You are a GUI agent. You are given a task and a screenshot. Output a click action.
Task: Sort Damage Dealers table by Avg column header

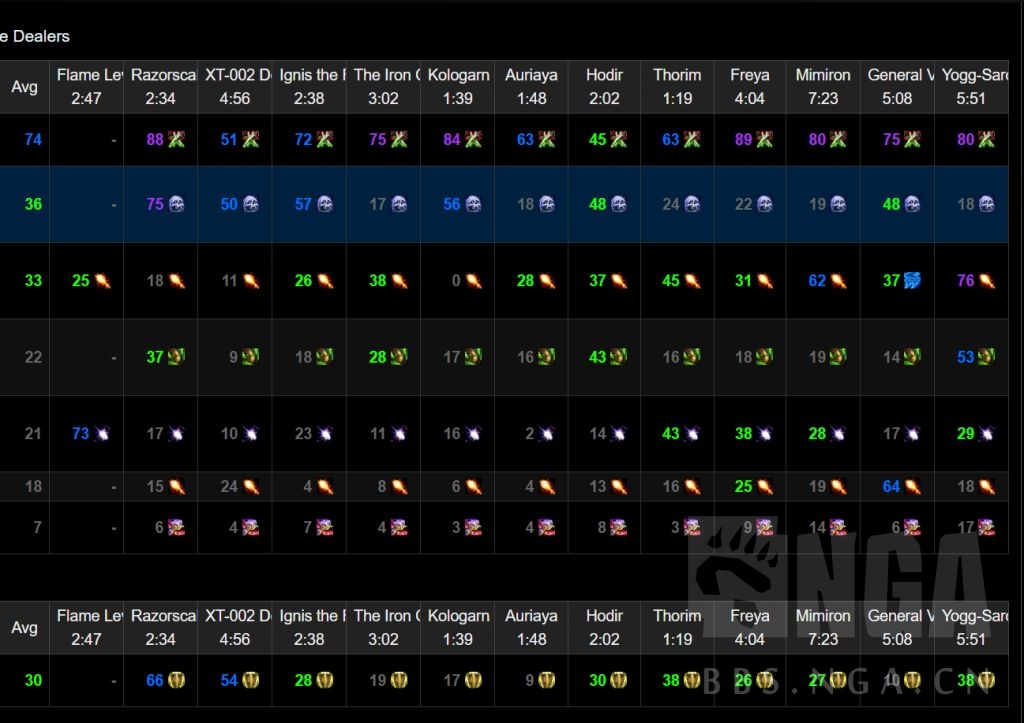[x=24, y=87]
